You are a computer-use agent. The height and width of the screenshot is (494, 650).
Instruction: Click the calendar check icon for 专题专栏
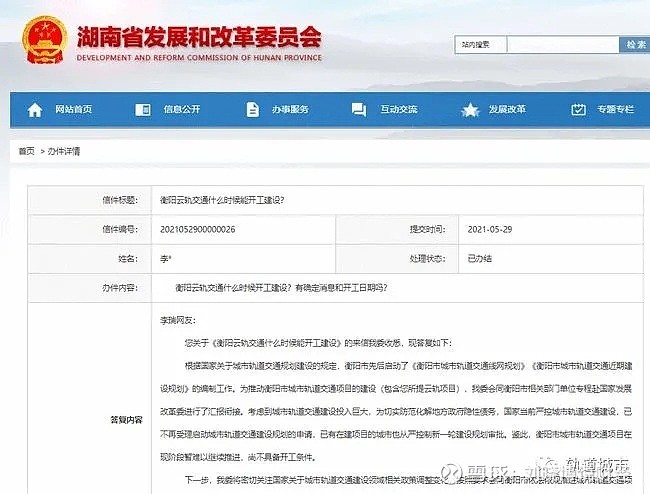click(578, 110)
